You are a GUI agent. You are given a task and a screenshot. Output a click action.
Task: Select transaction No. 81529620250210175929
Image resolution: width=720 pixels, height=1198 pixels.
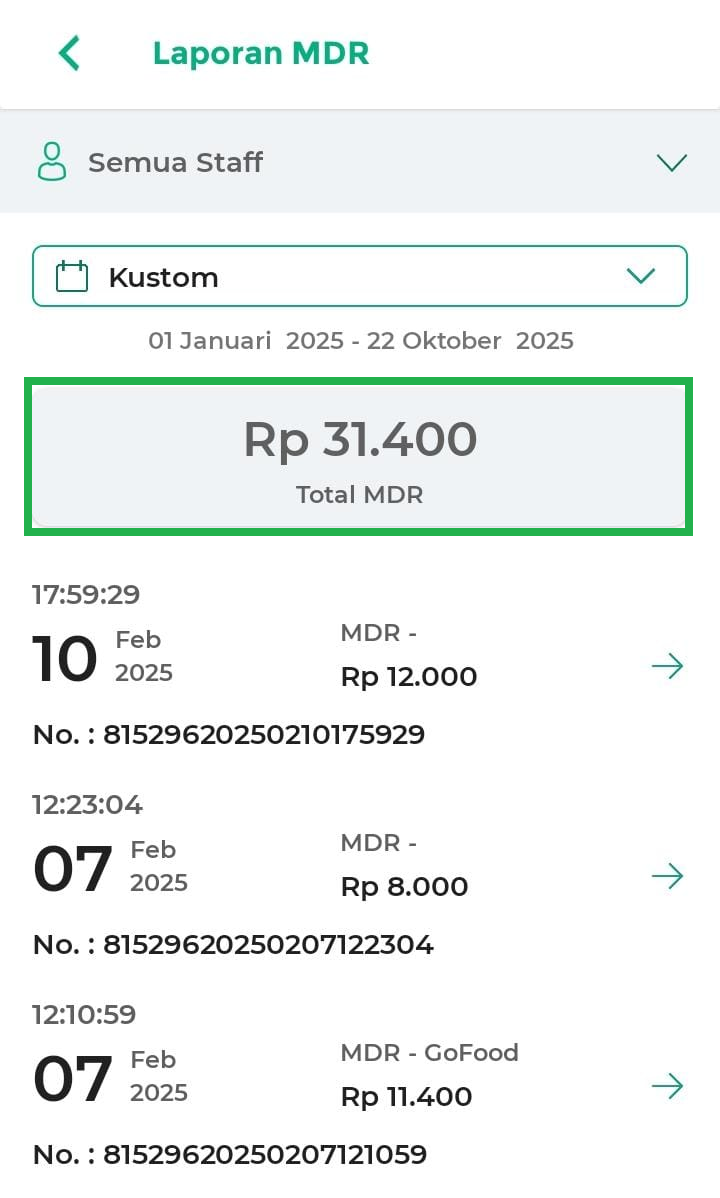click(x=229, y=735)
